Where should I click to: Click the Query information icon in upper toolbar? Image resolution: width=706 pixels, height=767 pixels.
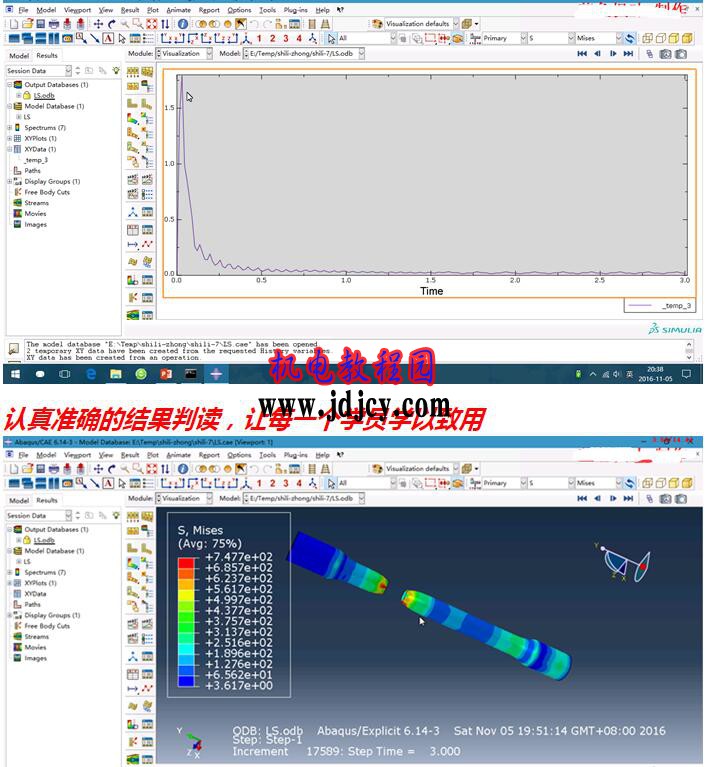pyautogui.click(x=182, y=23)
